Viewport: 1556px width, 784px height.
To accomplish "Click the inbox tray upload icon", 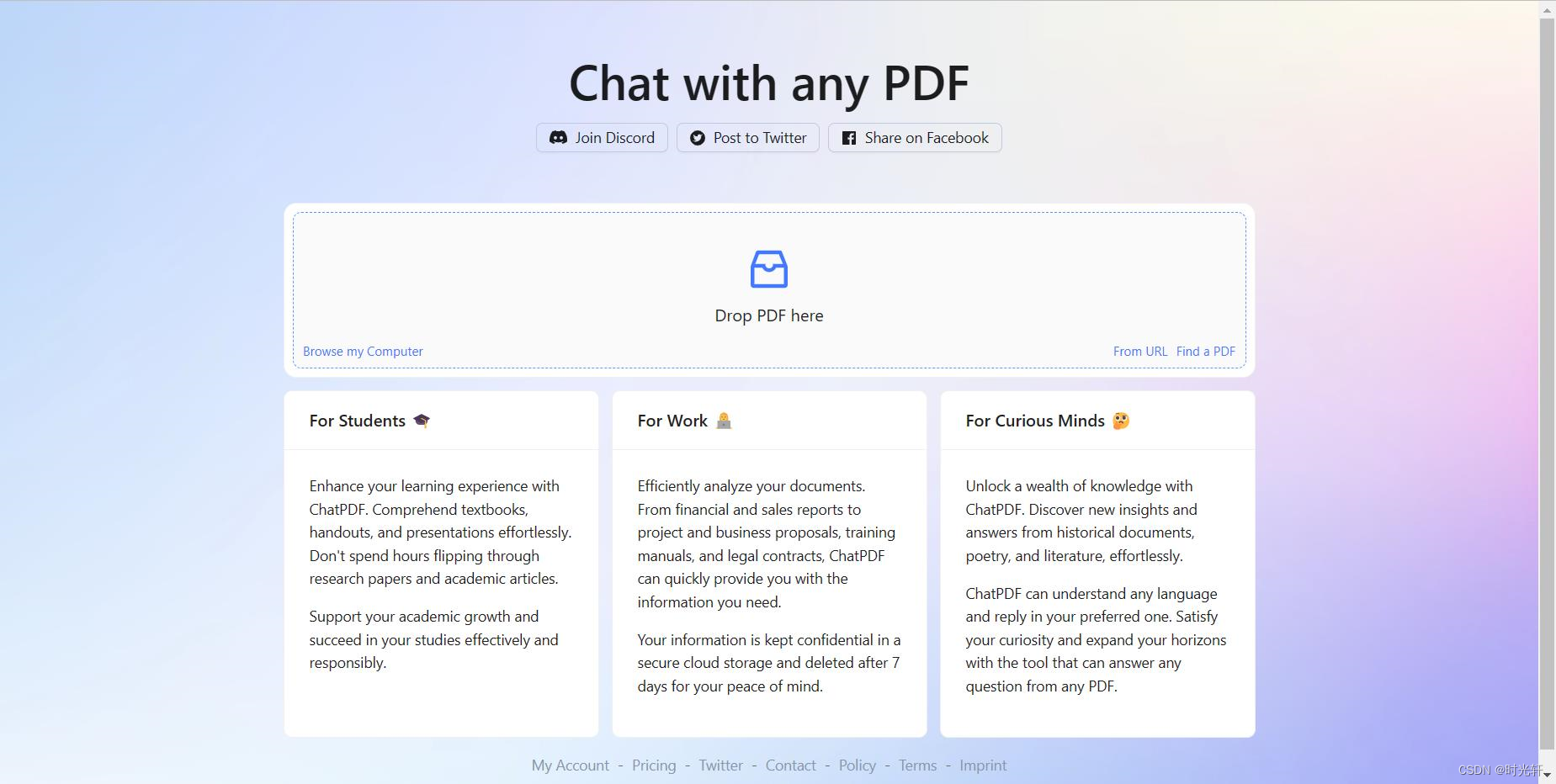I will [x=769, y=269].
